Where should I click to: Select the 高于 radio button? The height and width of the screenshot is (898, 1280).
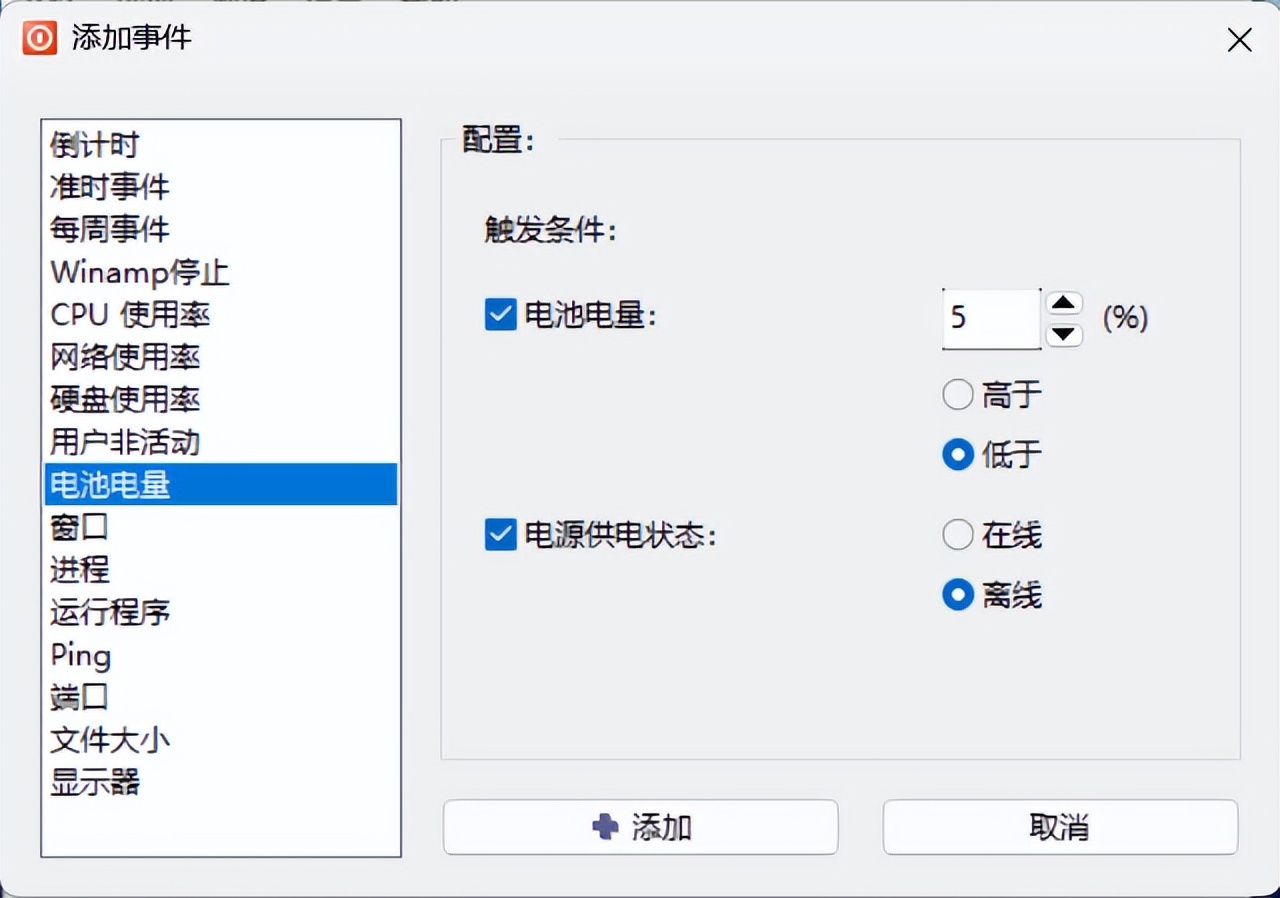[x=958, y=395]
